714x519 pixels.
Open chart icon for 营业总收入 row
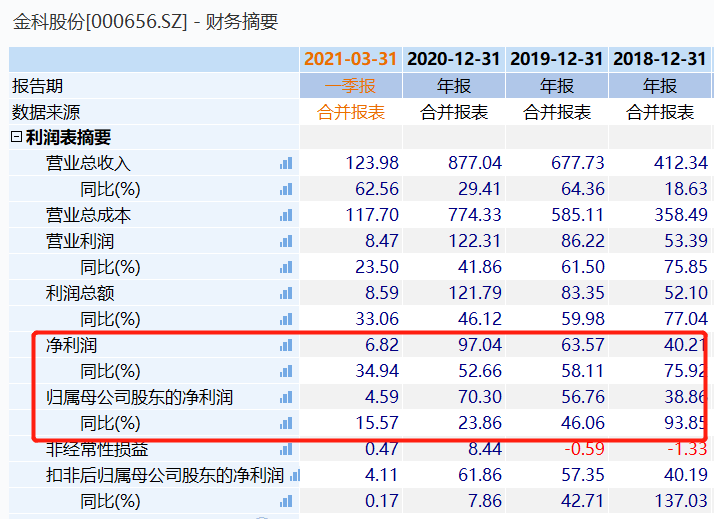[286, 163]
